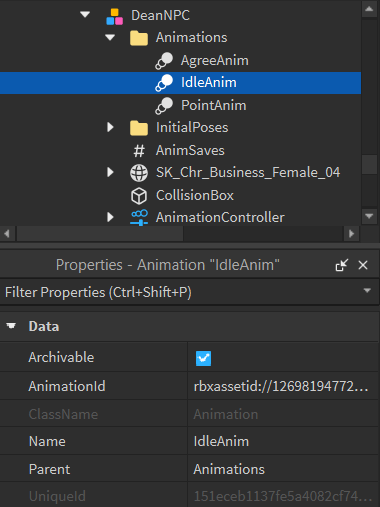Image resolution: width=380 pixels, height=507 pixels.
Task: Undock the Properties panel
Action: (x=342, y=265)
